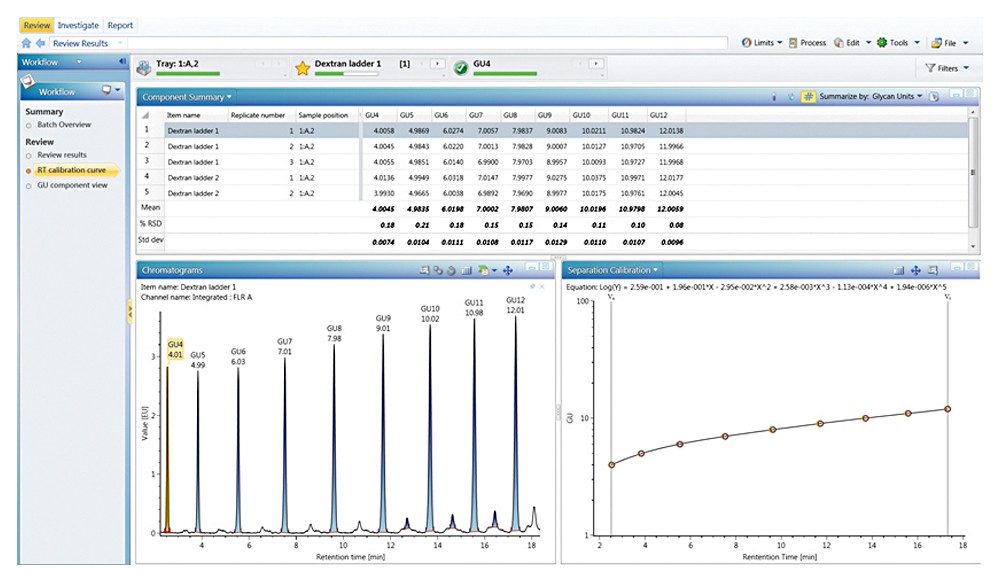Switch to the Review tab

click(36, 26)
